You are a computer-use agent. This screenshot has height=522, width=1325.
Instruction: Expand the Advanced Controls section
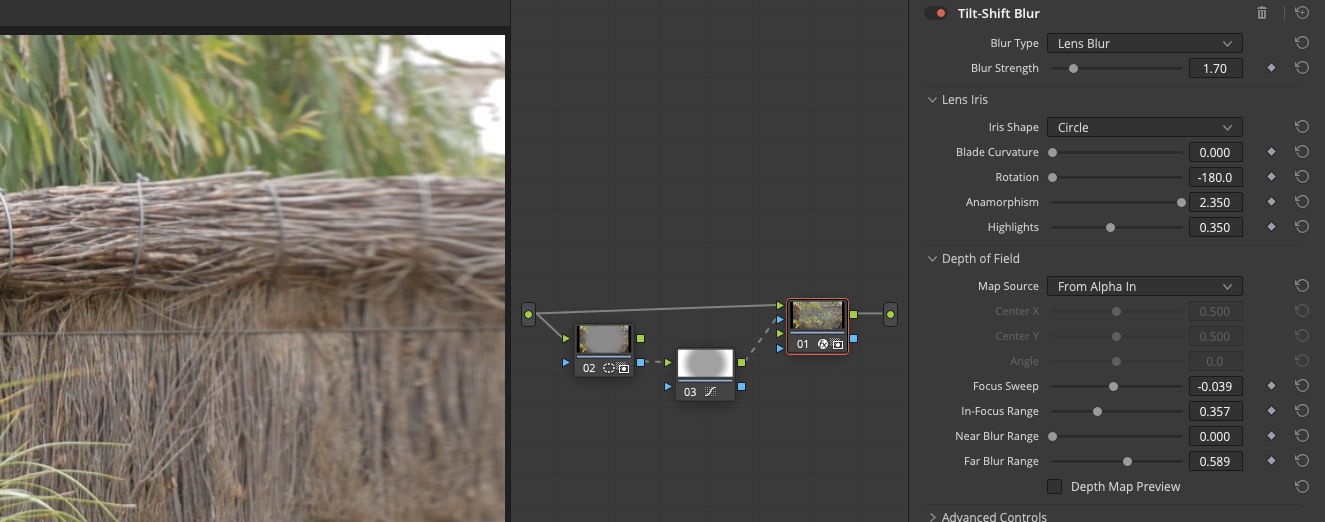933,517
